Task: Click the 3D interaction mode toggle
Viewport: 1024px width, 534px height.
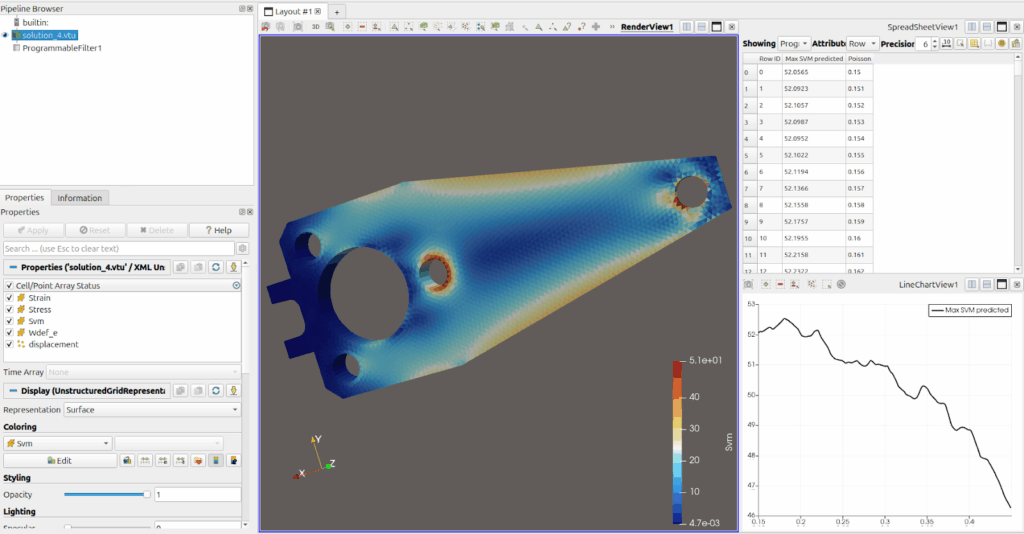Action: click(316, 27)
